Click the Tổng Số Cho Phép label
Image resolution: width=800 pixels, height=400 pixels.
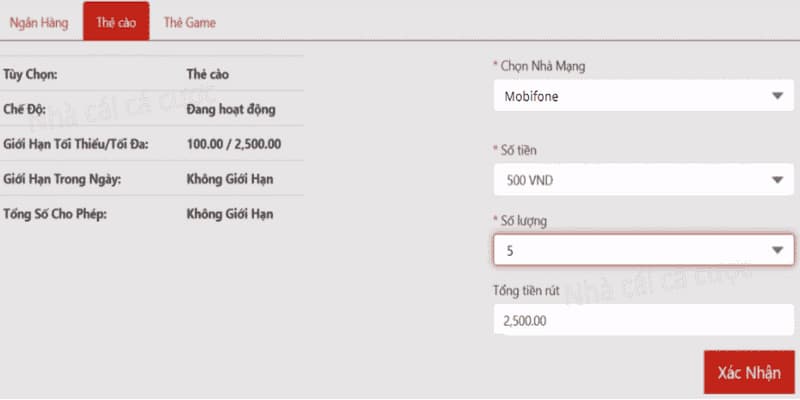click(x=55, y=214)
